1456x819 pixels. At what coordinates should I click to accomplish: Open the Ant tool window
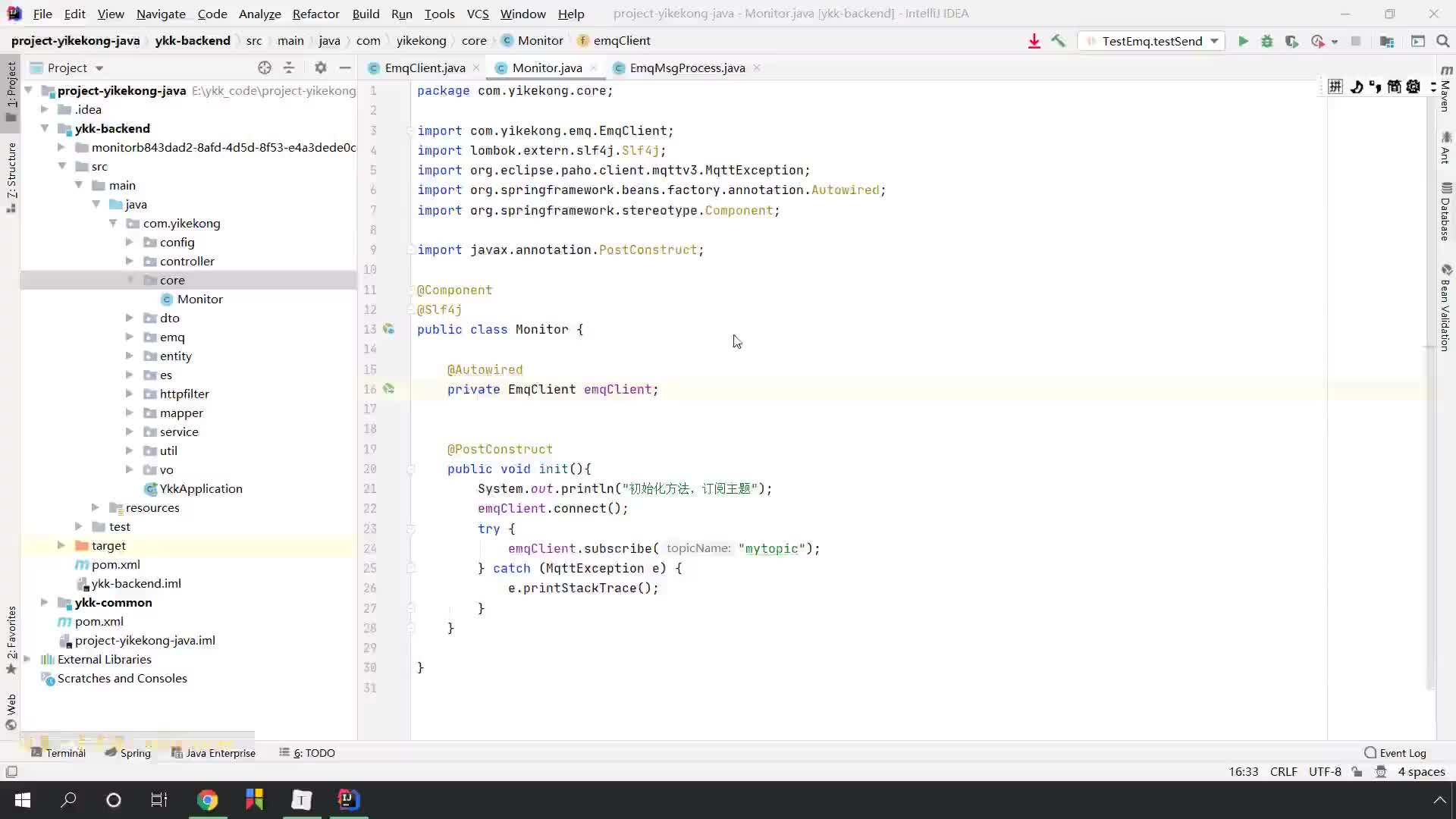coord(1446,148)
